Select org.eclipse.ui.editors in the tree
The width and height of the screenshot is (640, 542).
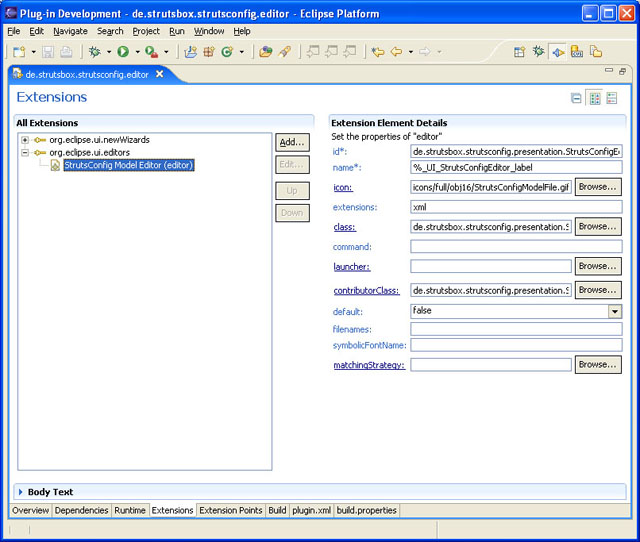89,153
